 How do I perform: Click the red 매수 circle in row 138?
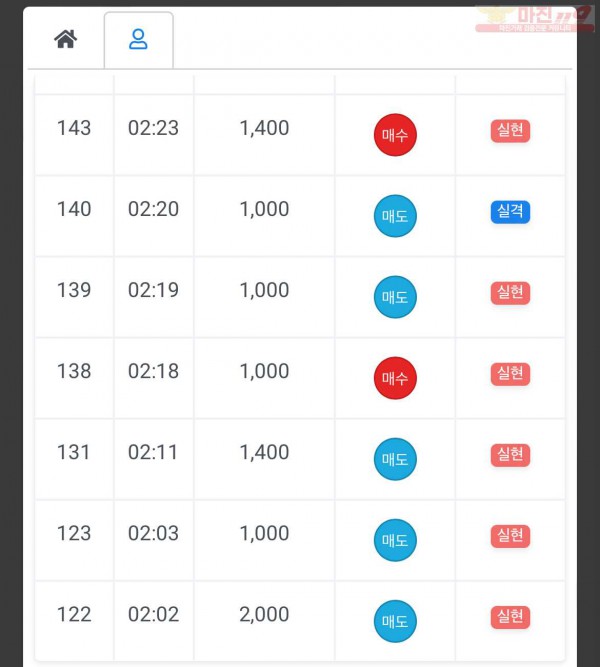point(395,378)
